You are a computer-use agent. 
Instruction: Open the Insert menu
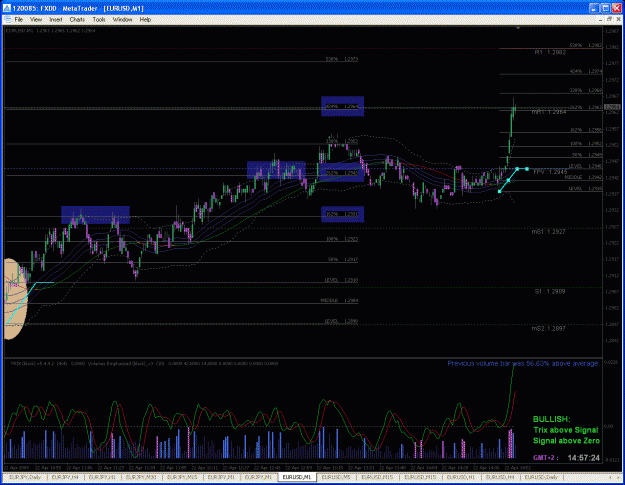[55, 20]
